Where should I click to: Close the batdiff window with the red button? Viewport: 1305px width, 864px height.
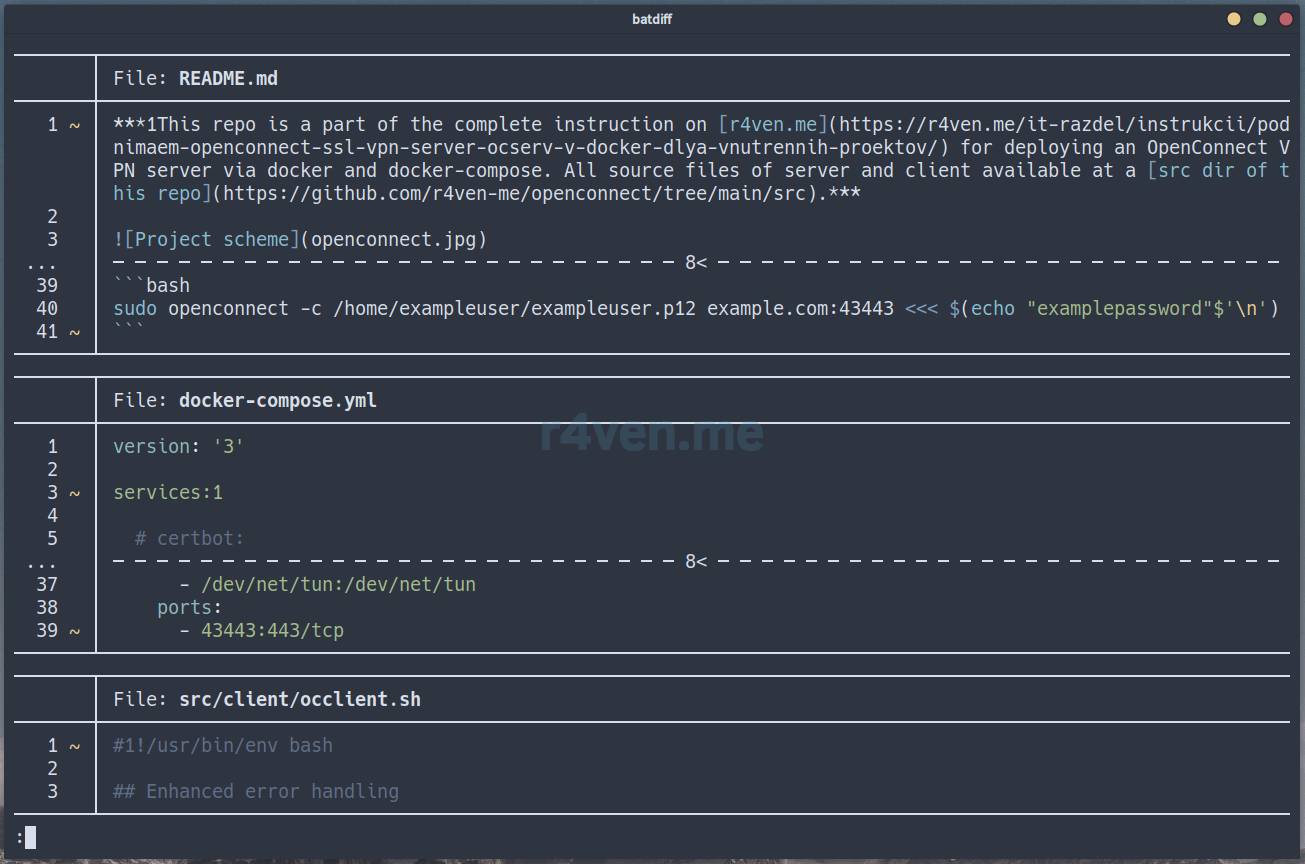pyautogui.click(x=1286, y=19)
